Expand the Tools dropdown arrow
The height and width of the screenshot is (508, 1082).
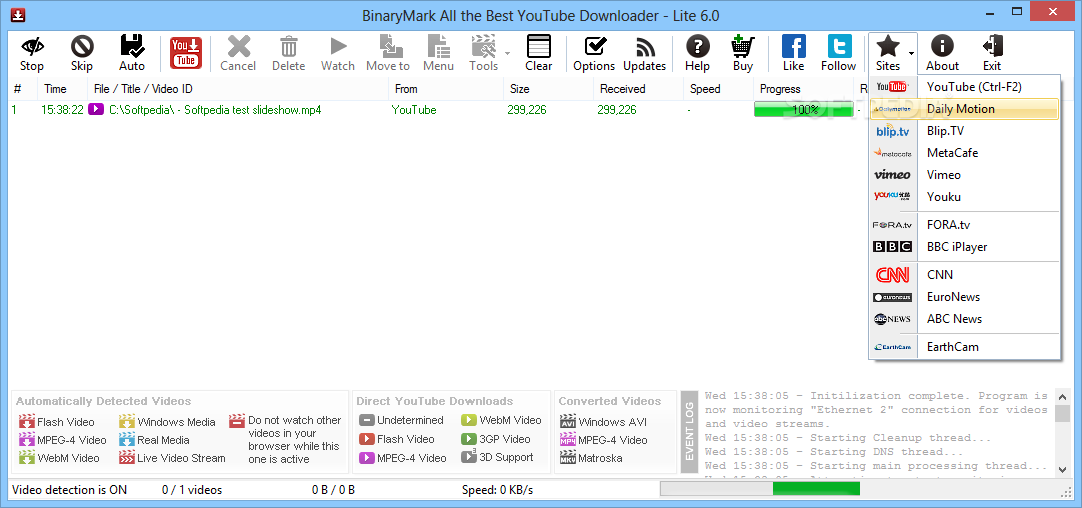[x=507, y=53]
